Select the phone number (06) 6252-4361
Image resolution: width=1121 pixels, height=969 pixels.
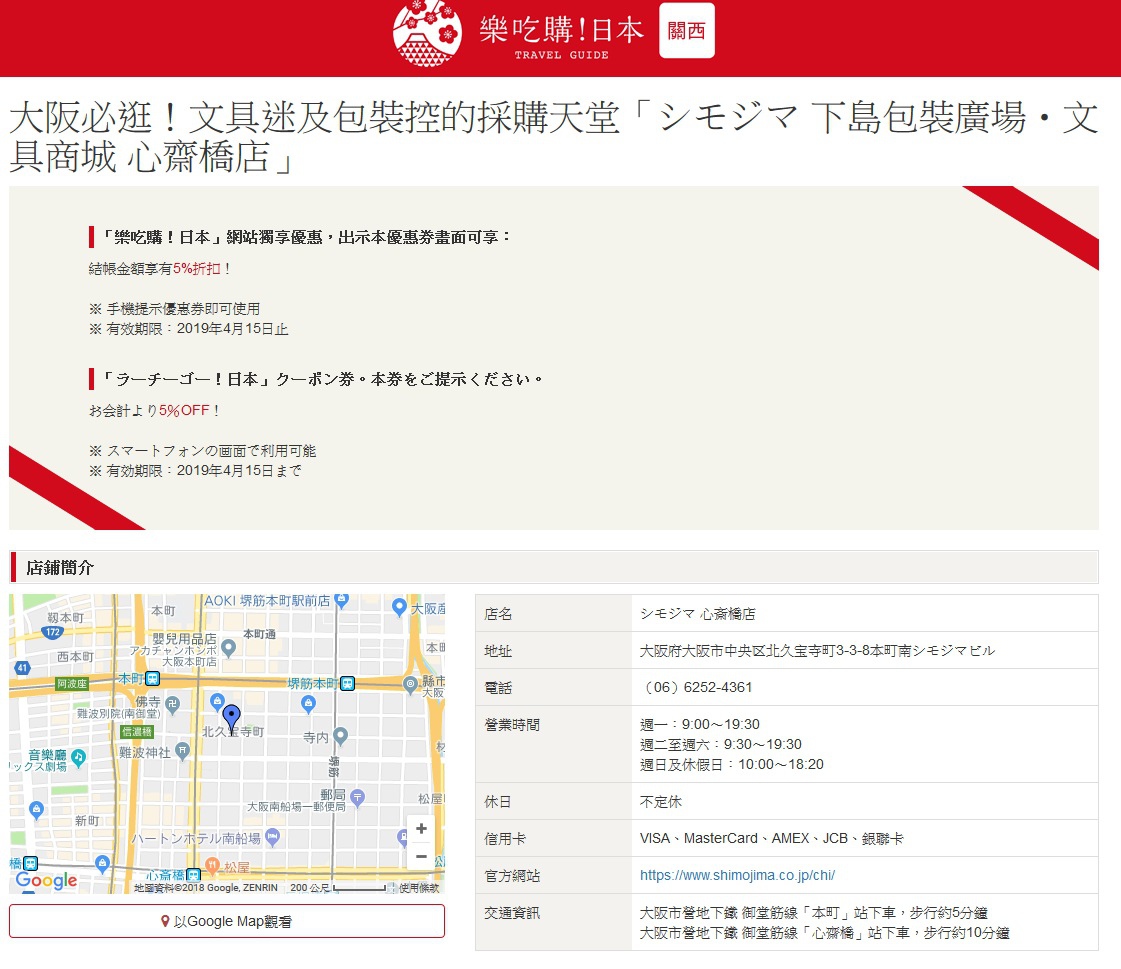tap(698, 687)
